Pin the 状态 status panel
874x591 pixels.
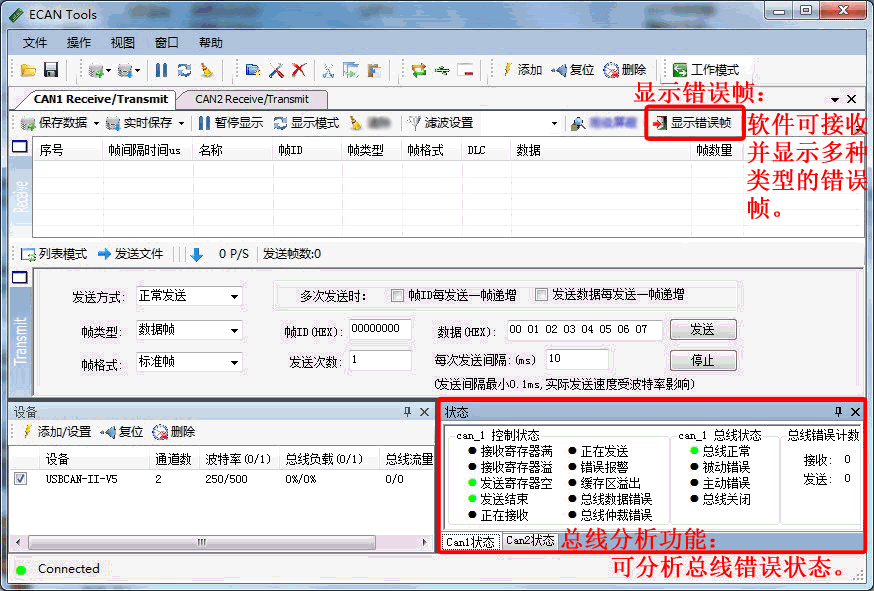838,412
